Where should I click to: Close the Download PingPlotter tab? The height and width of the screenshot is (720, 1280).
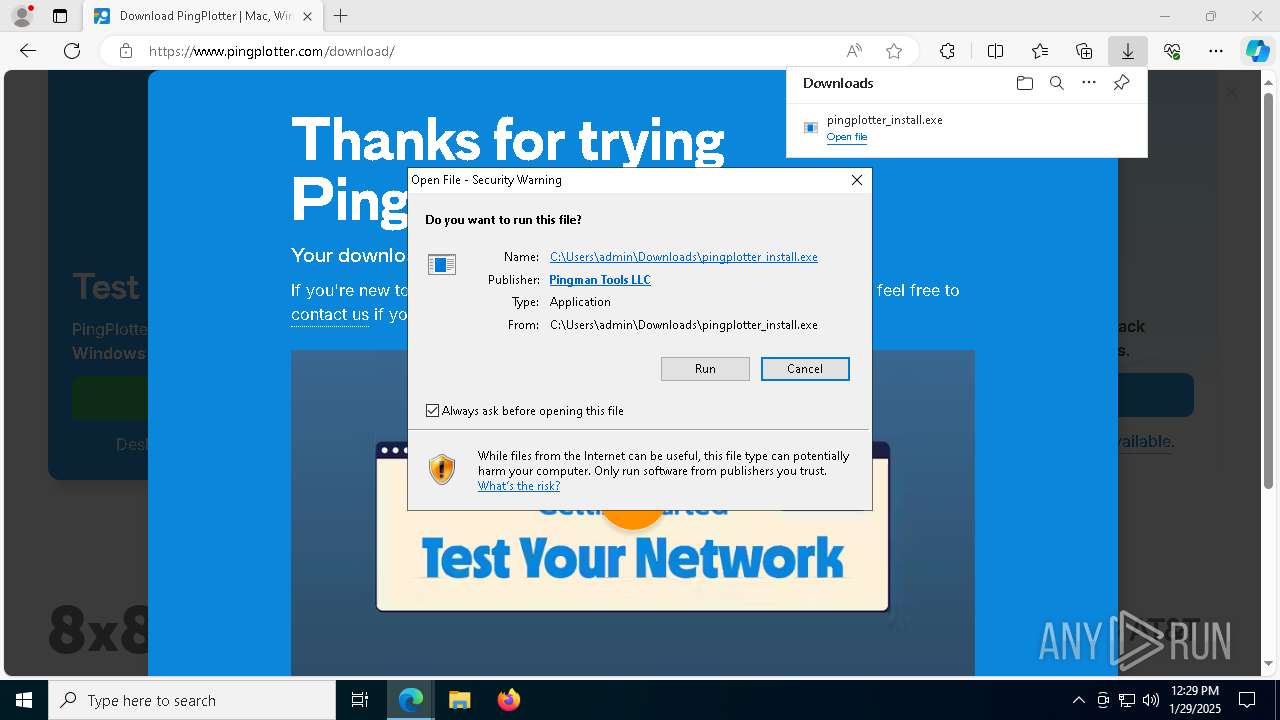(x=307, y=16)
